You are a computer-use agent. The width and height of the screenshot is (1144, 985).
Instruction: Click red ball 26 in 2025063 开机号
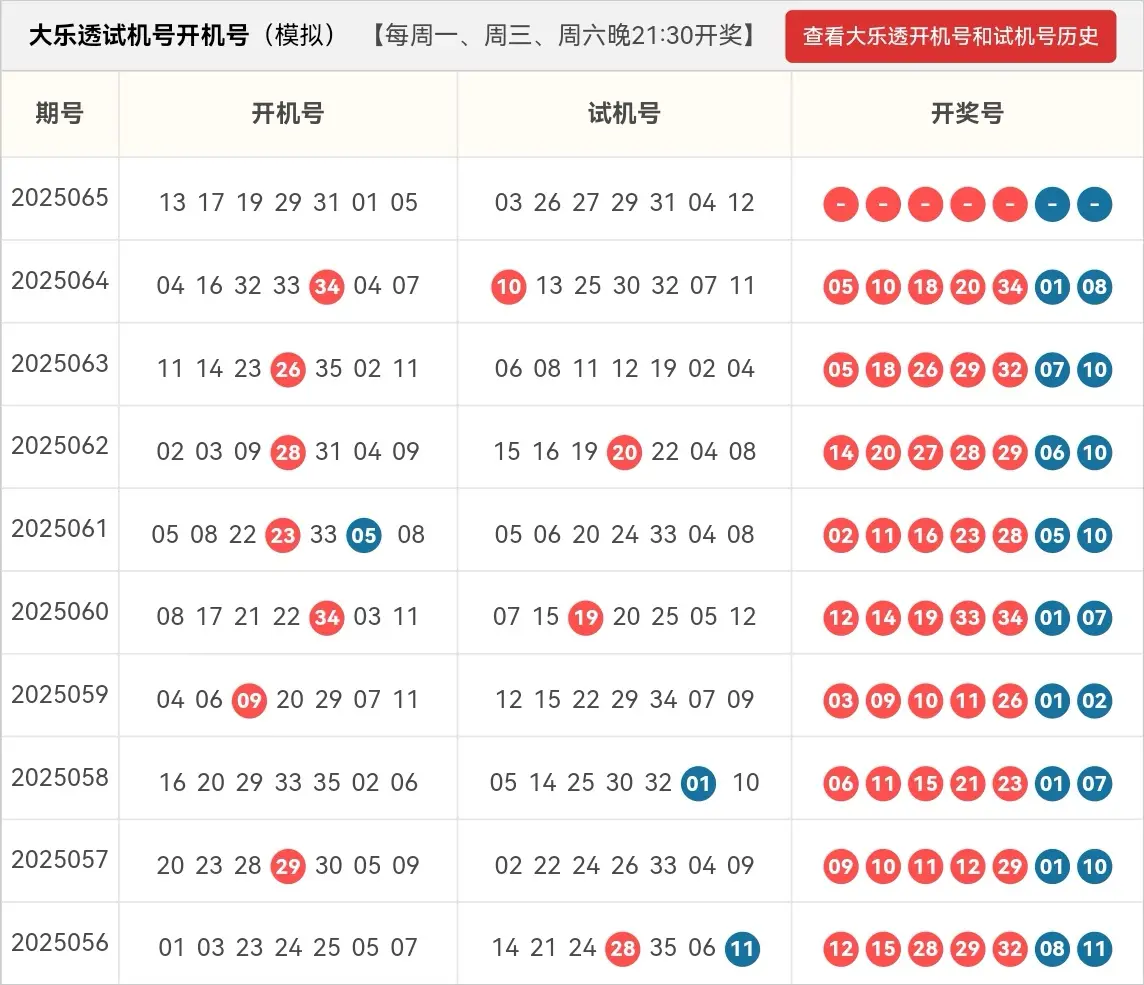[288, 370]
